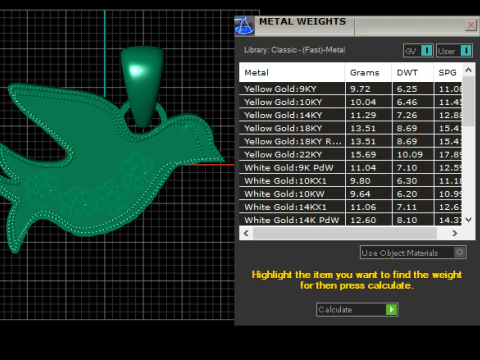Click the Calculate button
Image resolution: width=480 pixels, height=360 pixels.
coord(357,310)
